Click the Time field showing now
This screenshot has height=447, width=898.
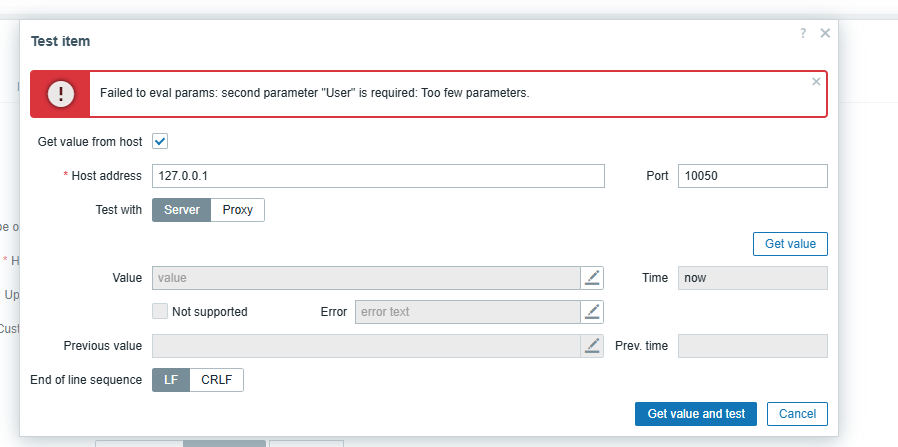[x=753, y=278]
